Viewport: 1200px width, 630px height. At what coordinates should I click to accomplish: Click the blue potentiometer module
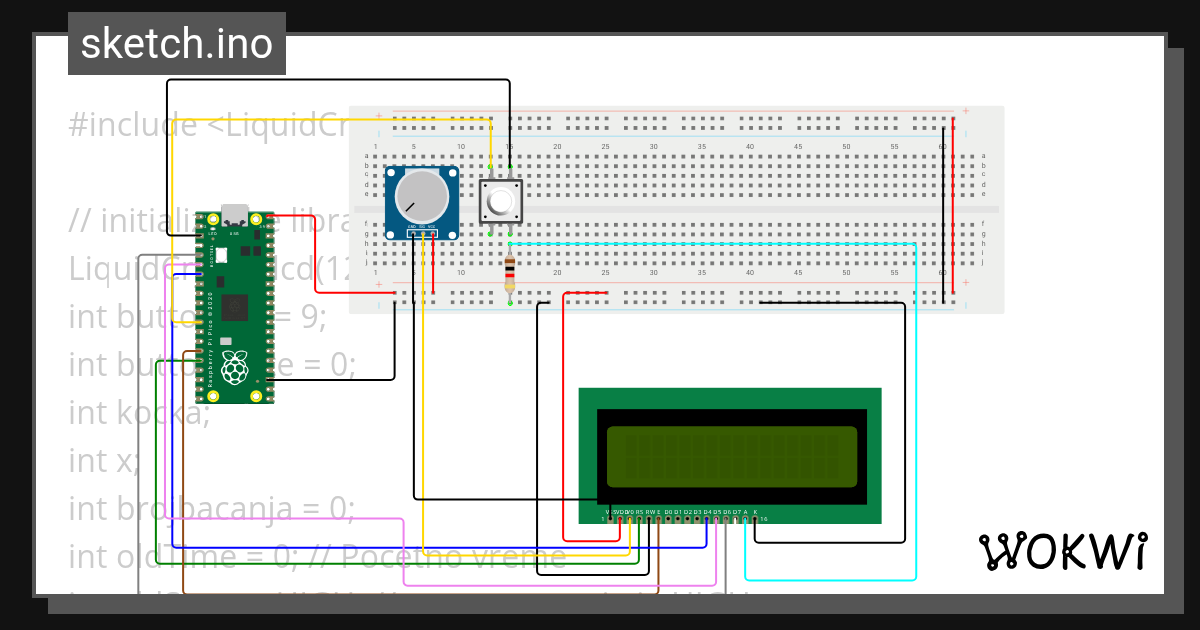420,200
